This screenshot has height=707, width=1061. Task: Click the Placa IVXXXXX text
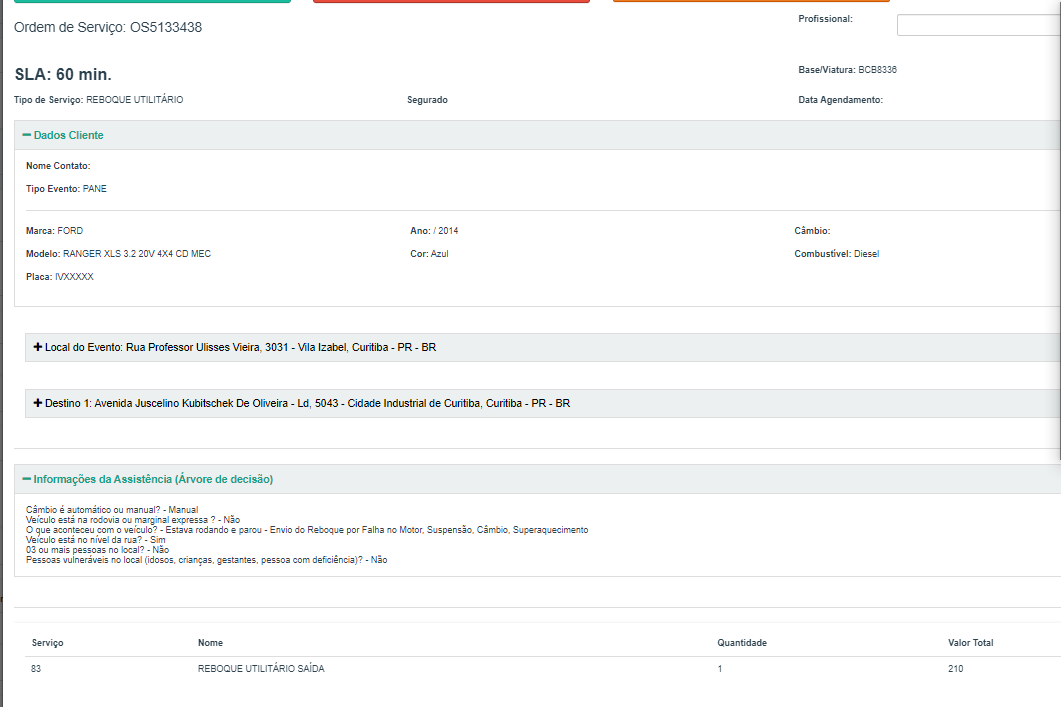(60, 277)
